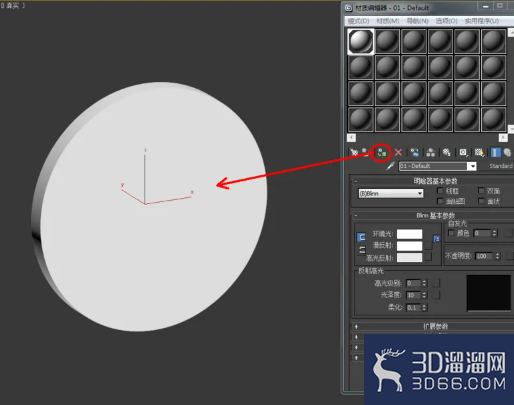
Task: Click the sample slots scroll-left arrow
Action: (351, 138)
